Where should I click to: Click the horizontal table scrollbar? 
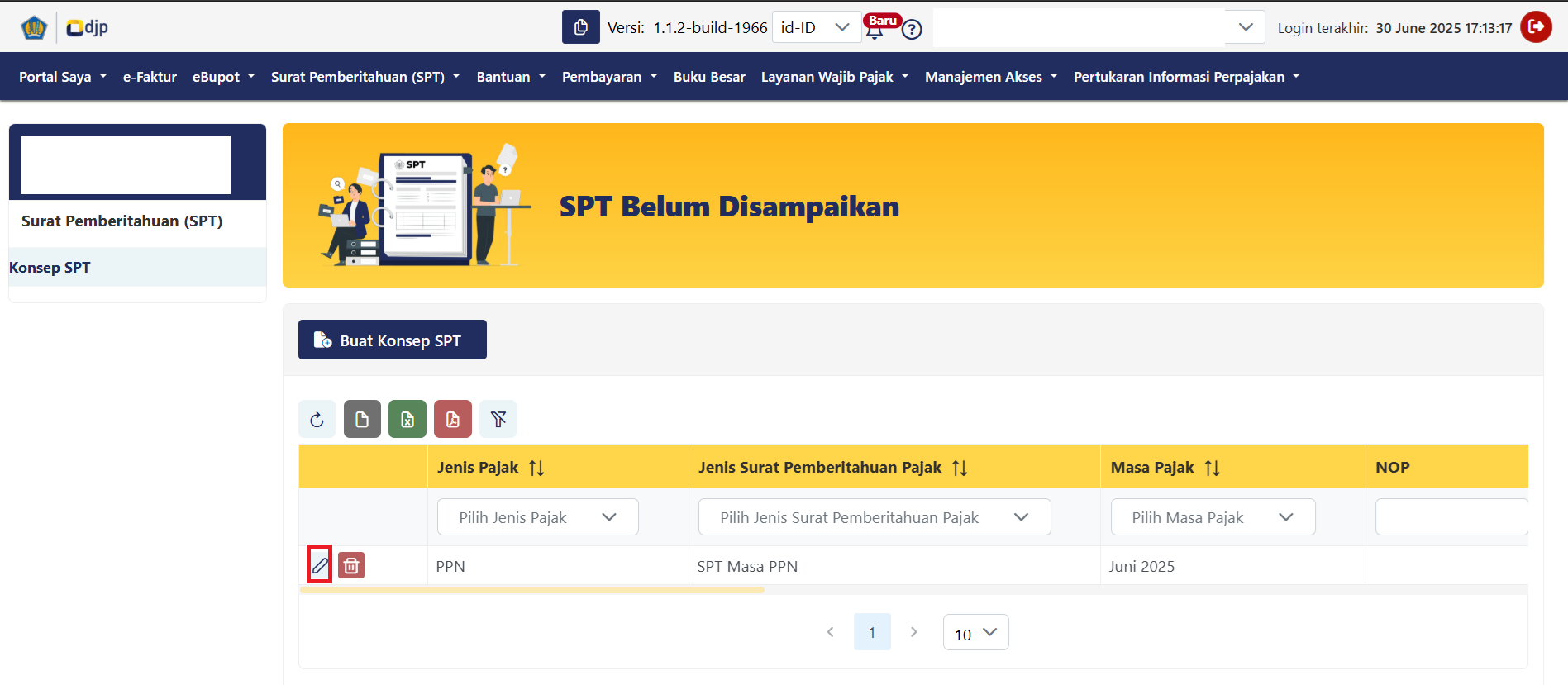(531, 590)
